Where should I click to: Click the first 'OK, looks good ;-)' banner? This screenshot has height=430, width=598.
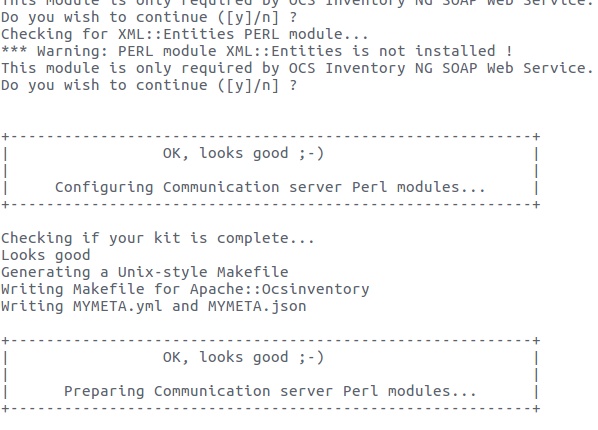click(x=243, y=154)
